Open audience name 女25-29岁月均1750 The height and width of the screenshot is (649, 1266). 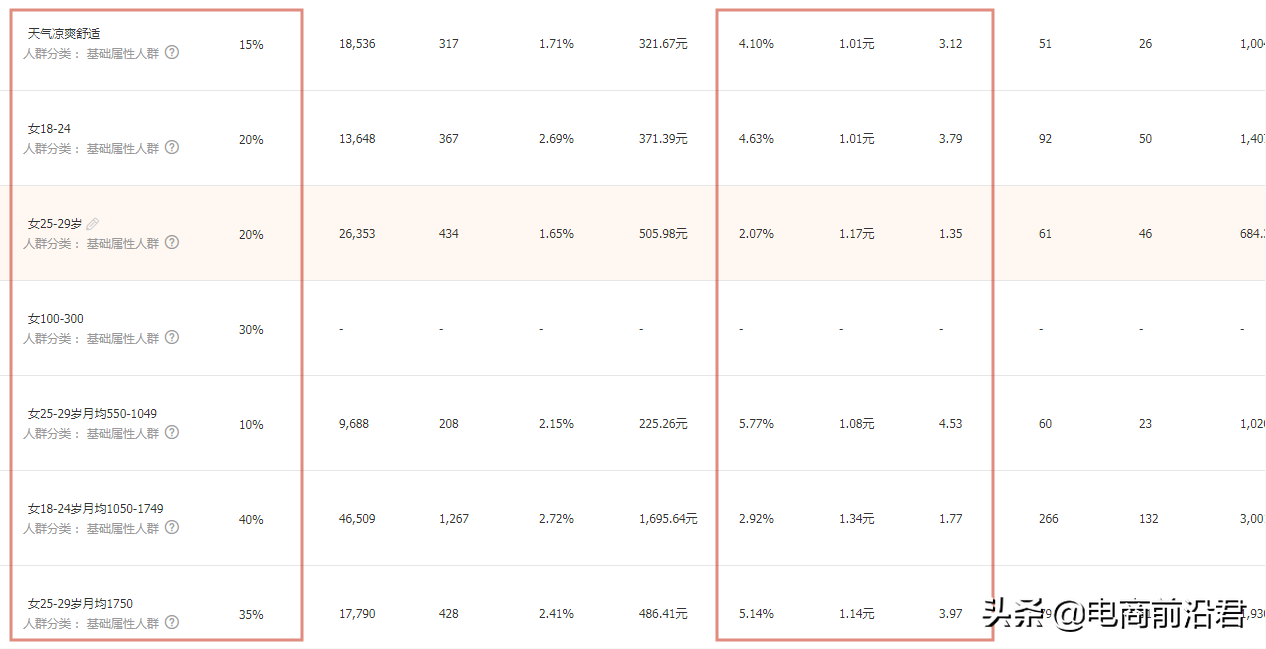(x=80, y=604)
